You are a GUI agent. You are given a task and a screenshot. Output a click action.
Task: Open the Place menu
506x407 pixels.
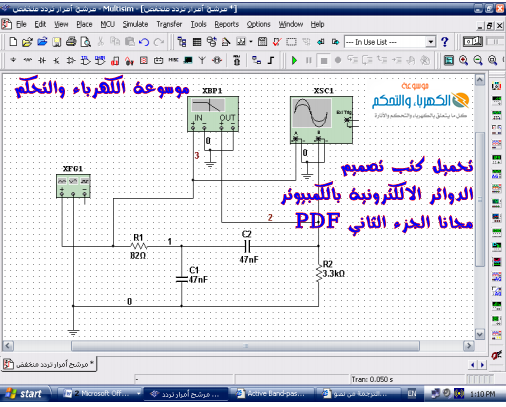pyautogui.click(x=84, y=24)
